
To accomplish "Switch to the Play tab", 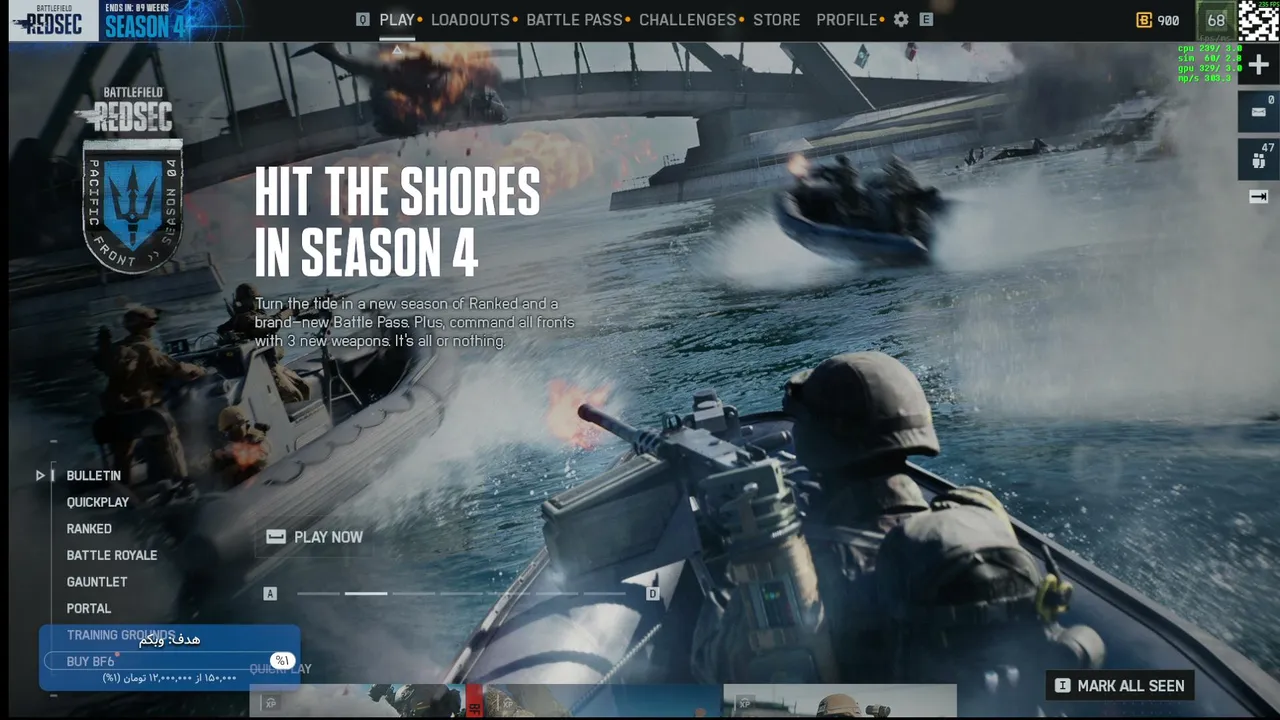I will [397, 20].
